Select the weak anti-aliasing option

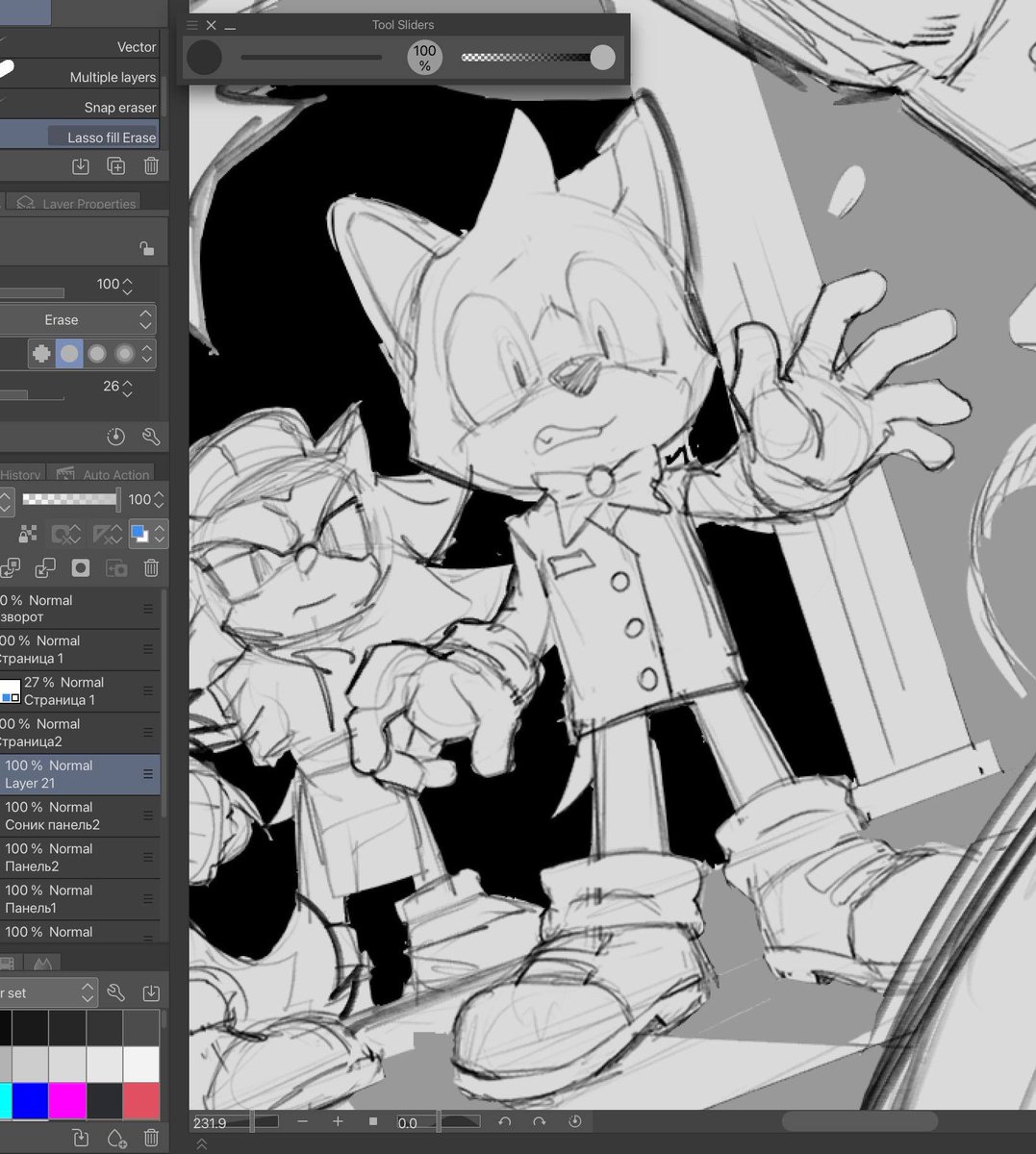click(69, 354)
